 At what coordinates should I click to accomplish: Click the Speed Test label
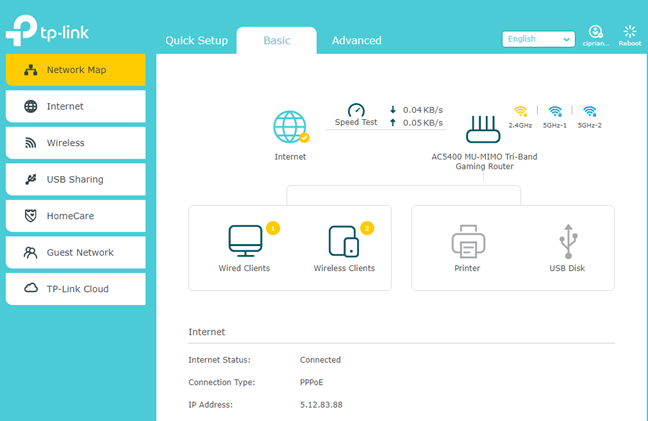[356, 122]
